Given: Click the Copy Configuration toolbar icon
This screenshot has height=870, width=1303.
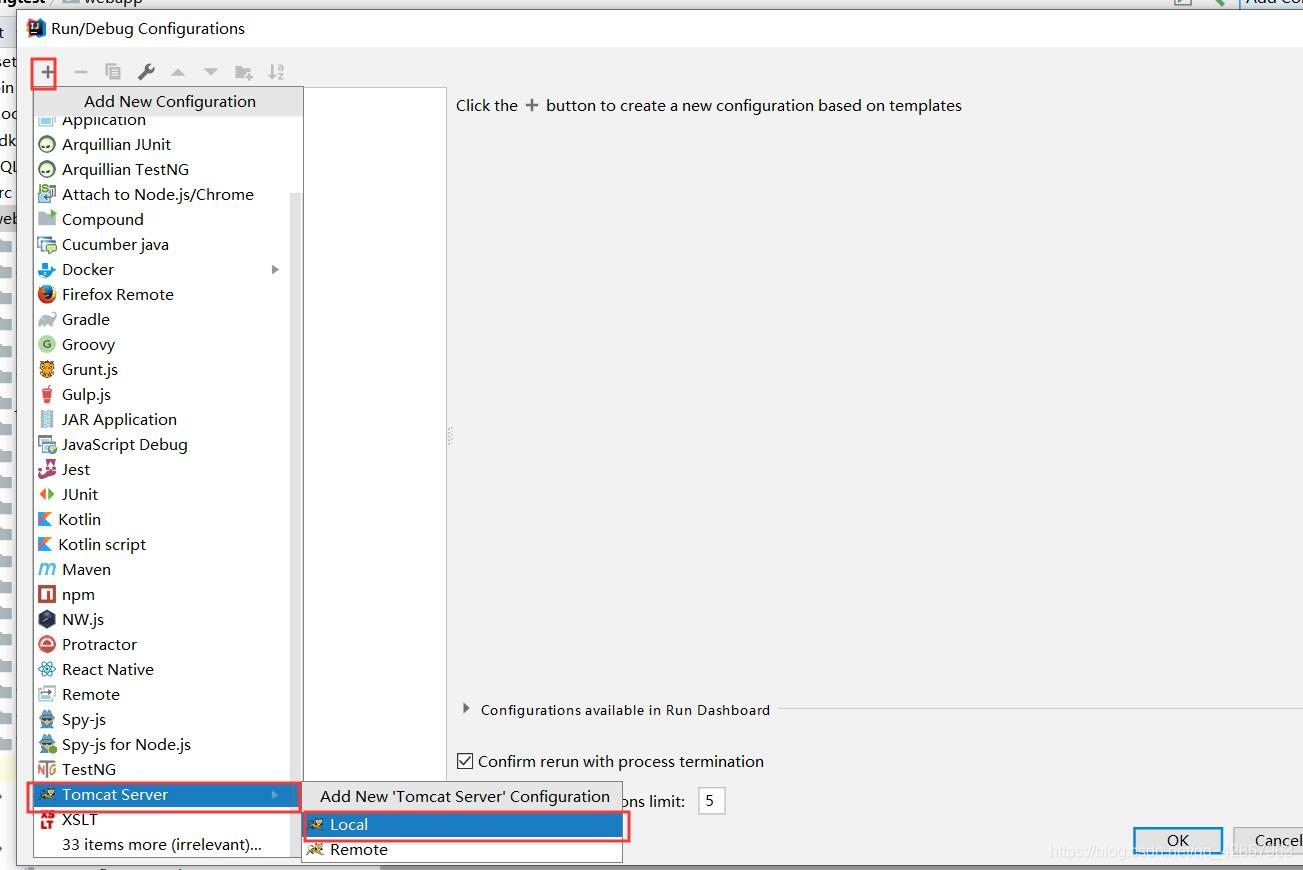Looking at the screenshot, I should (x=113, y=72).
